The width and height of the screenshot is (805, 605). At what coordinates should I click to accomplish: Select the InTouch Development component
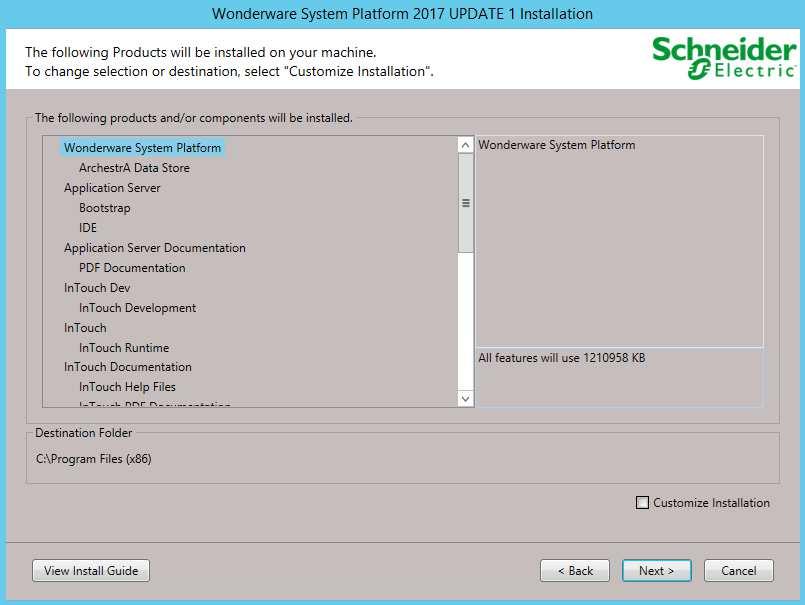pyautogui.click(x=137, y=308)
